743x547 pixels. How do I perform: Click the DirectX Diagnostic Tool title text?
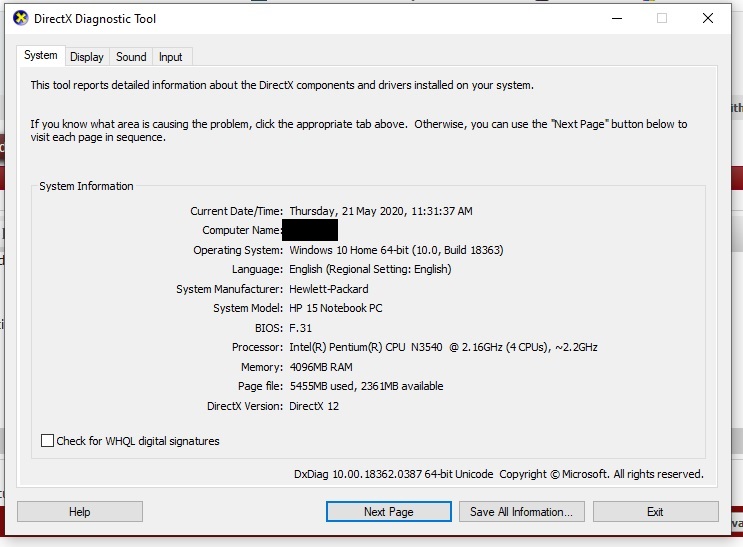point(95,19)
